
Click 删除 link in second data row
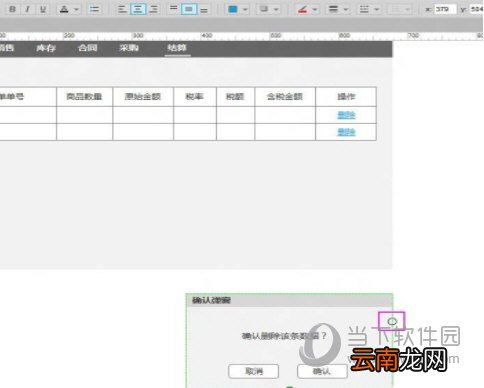pos(346,132)
